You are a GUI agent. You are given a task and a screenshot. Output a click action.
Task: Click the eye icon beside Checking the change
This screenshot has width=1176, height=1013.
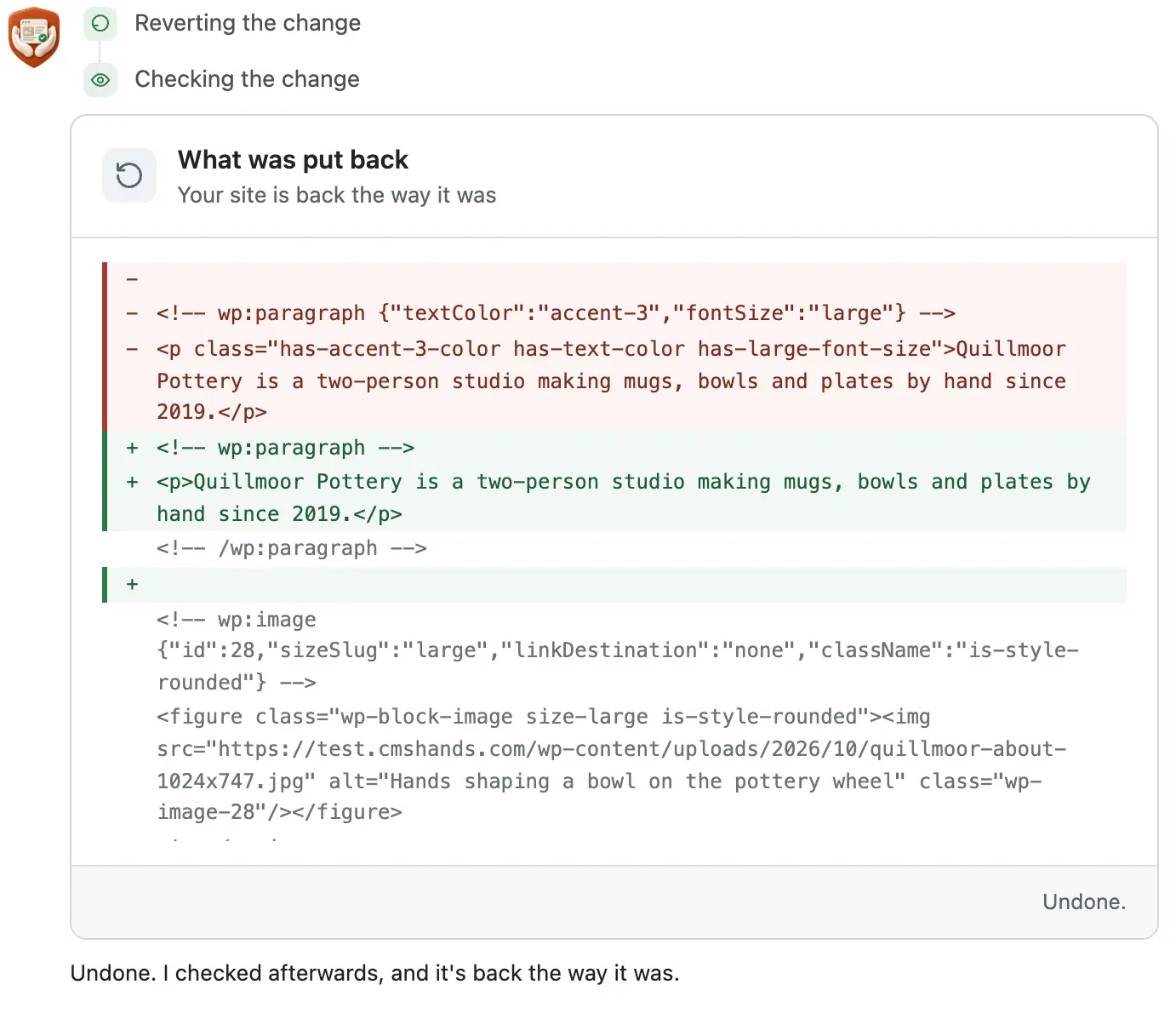click(x=100, y=80)
